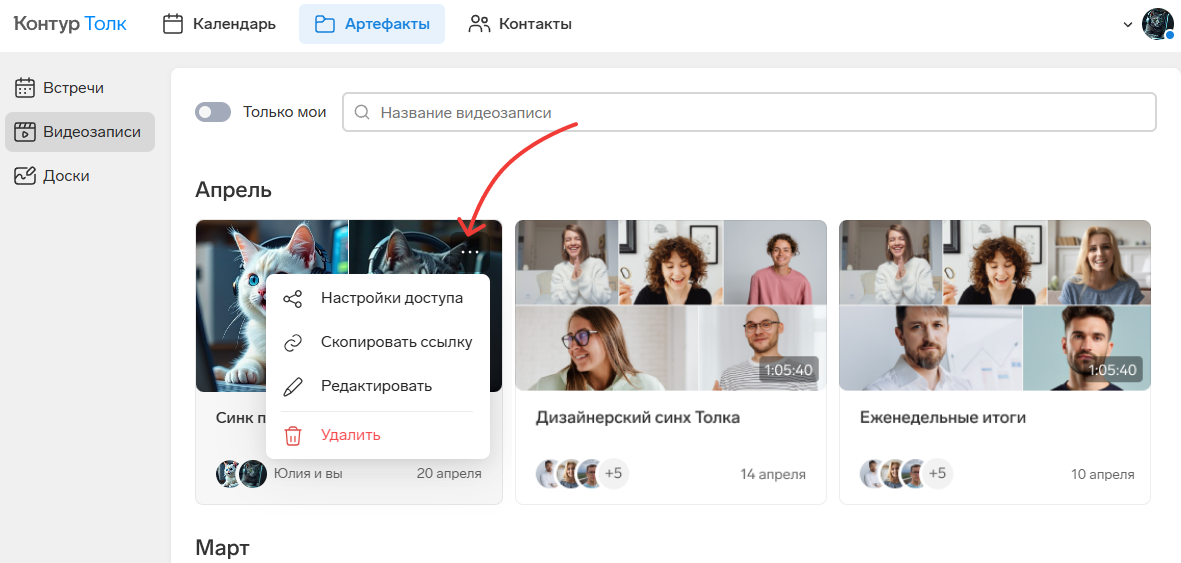Toggle the Только мои switch

(x=213, y=112)
